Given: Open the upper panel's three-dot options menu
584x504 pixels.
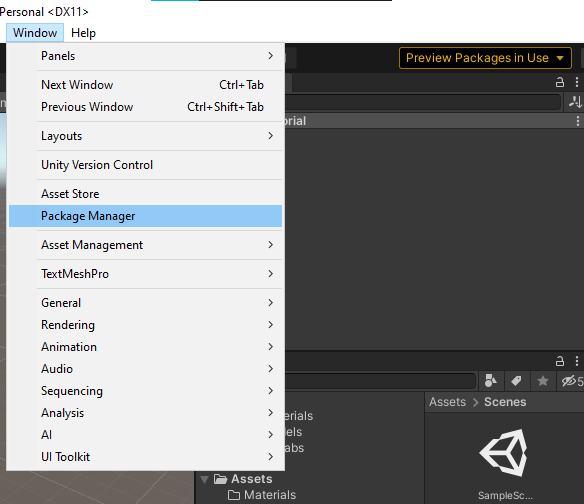Looking at the screenshot, I should click(x=577, y=82).
